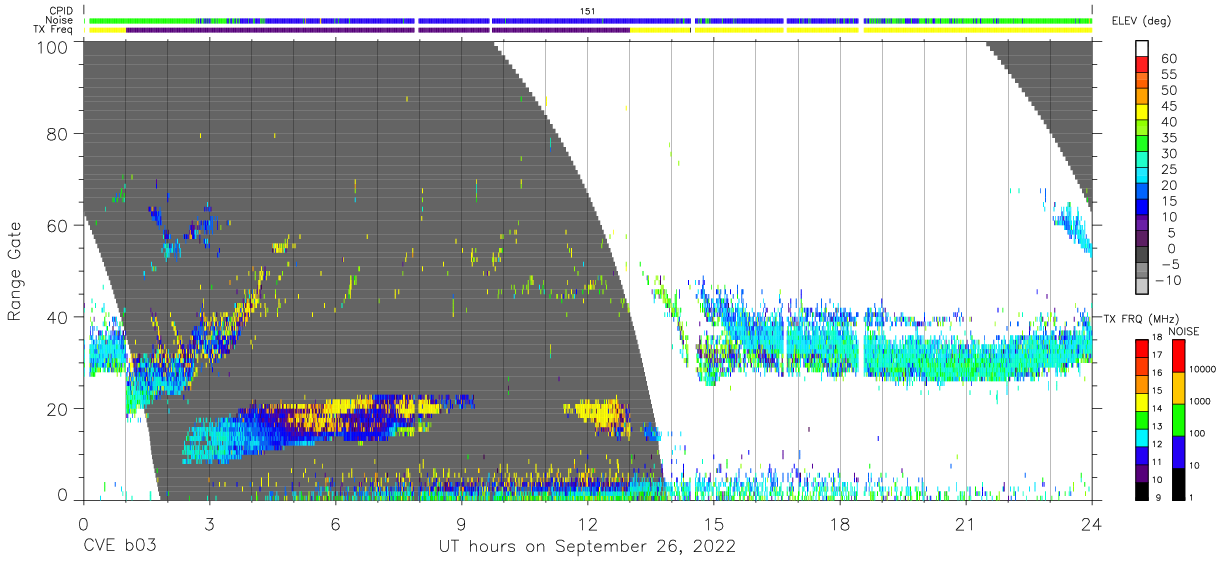Click the dark gray segment of ELEV colorbar

coord(1142,254)
